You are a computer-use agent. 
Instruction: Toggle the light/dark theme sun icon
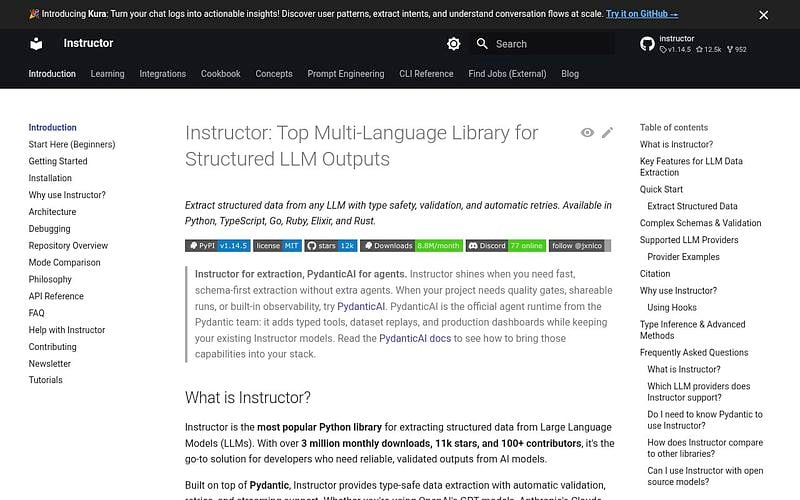(453, 44)
